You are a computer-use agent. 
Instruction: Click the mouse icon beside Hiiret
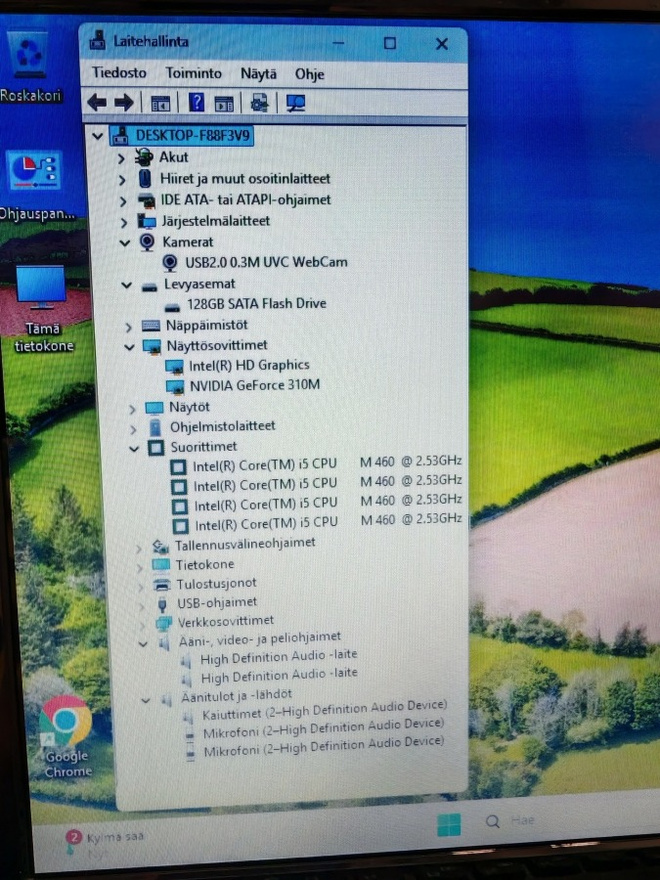(x=145, y=178)
